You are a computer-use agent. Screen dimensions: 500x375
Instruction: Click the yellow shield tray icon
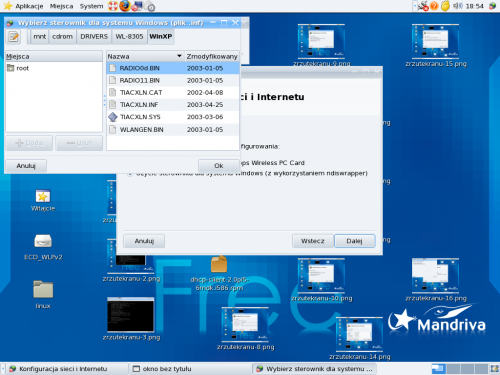(x=445, y=6)
